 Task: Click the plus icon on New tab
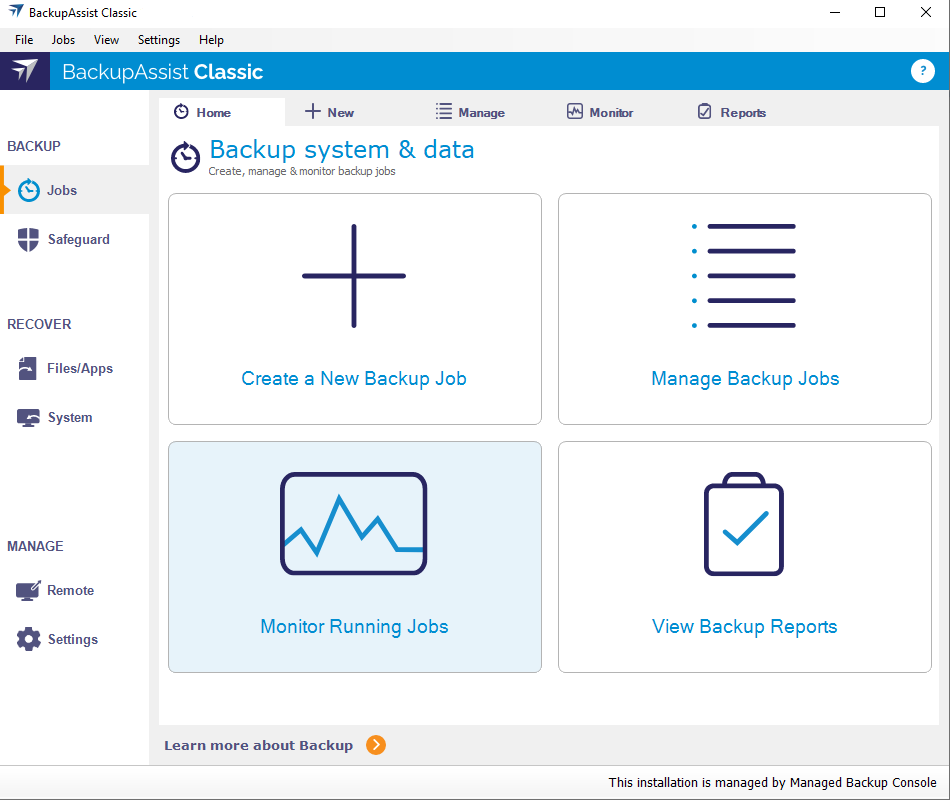[313, 112]
